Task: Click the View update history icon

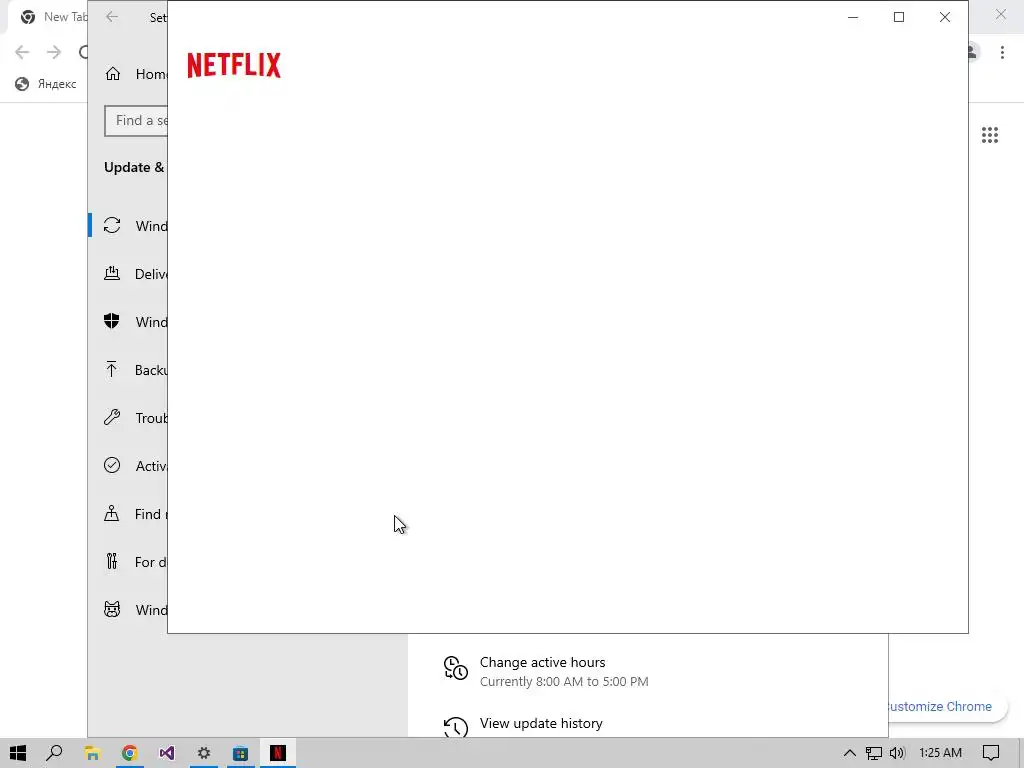Action: [456, 726]
